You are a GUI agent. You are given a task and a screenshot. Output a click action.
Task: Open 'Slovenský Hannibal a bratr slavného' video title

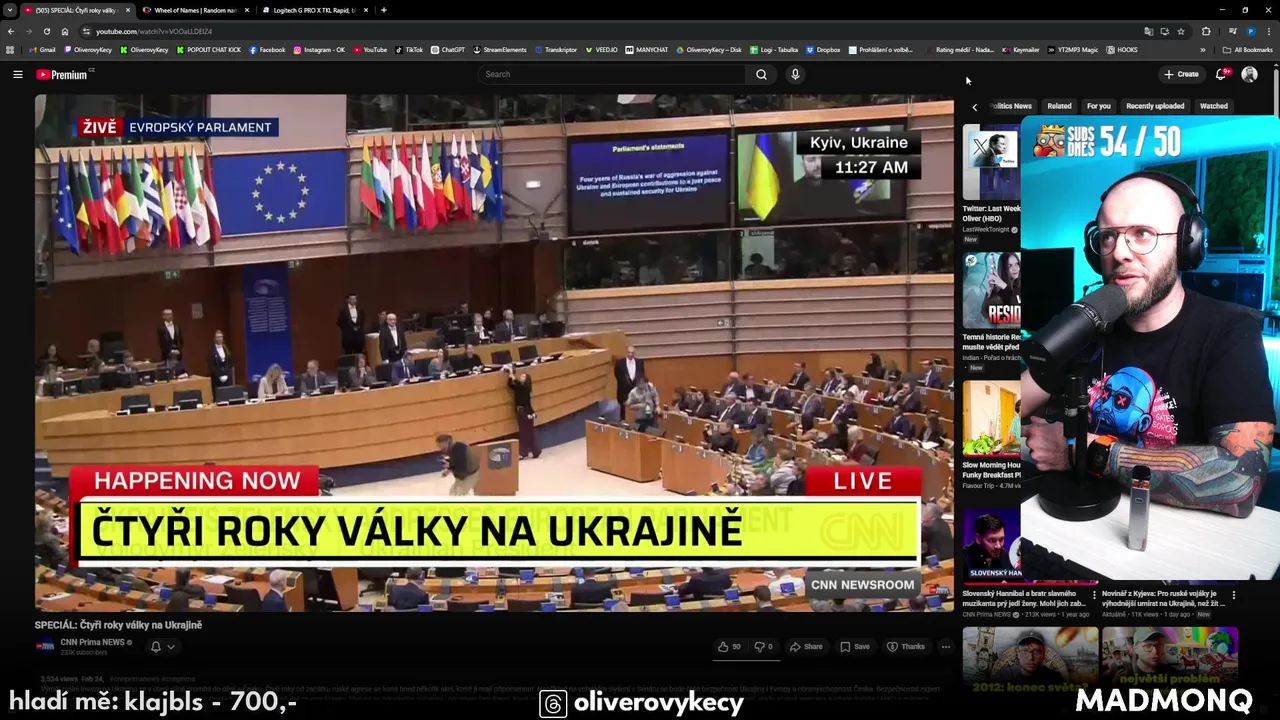1025,598
